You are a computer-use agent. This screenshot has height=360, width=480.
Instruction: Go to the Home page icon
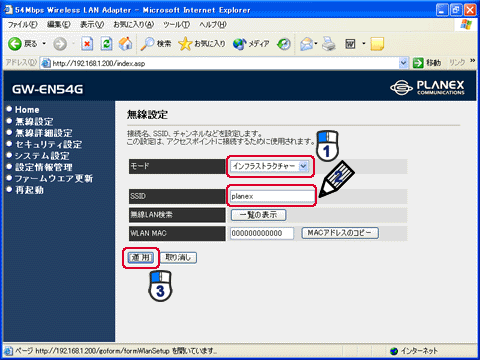tap(125, 44)
